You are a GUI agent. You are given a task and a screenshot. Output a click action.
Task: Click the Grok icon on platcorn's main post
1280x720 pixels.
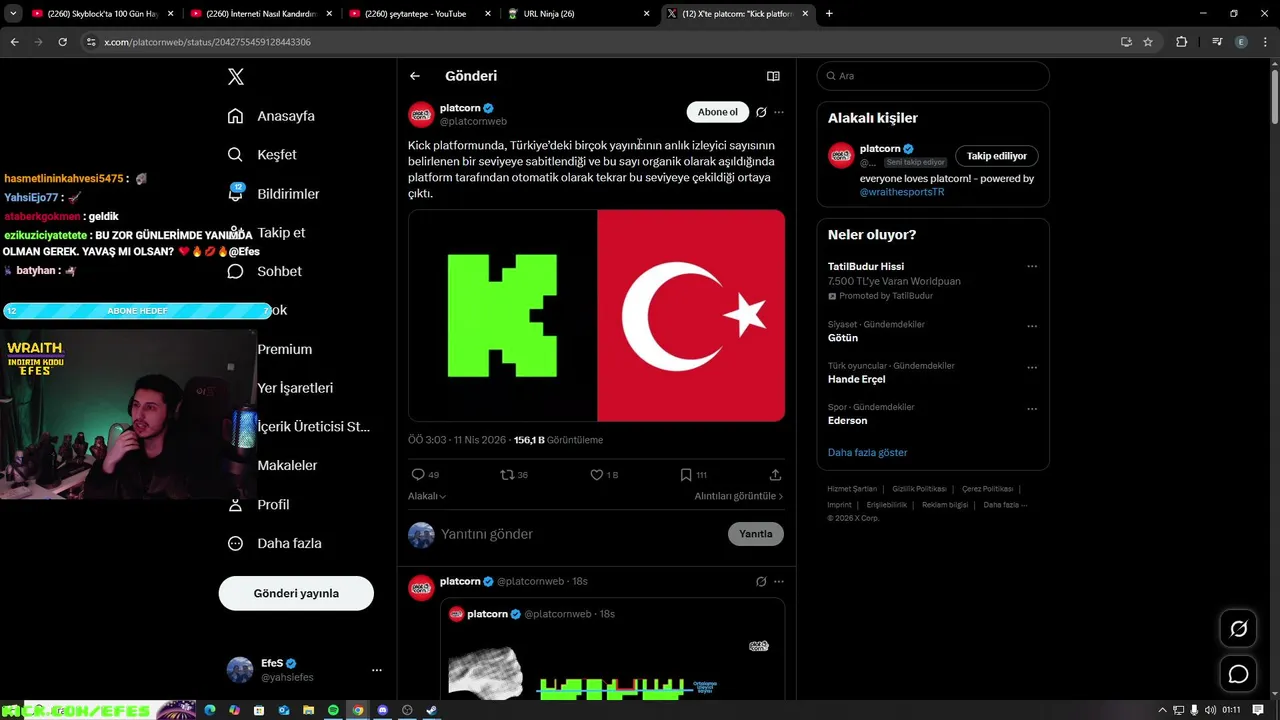[x=761, y=112]
